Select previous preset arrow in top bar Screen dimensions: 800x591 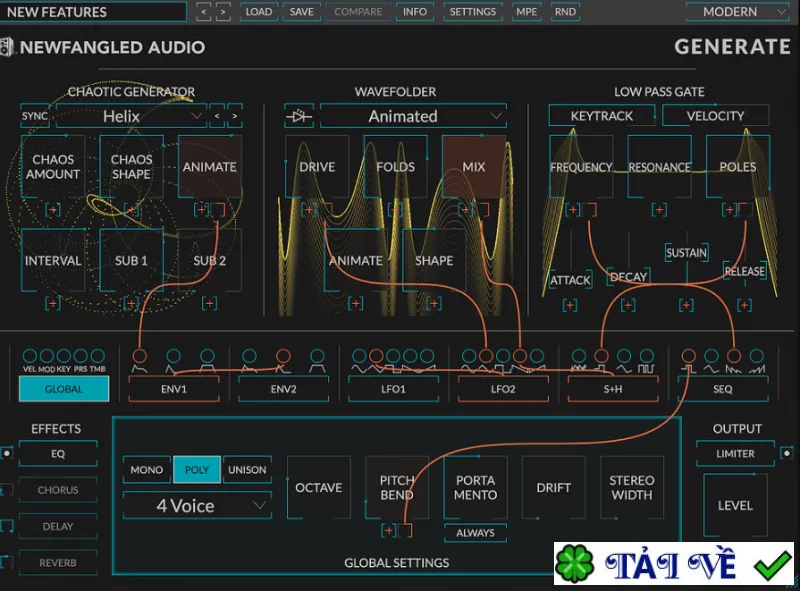click(x=204, y=12)
